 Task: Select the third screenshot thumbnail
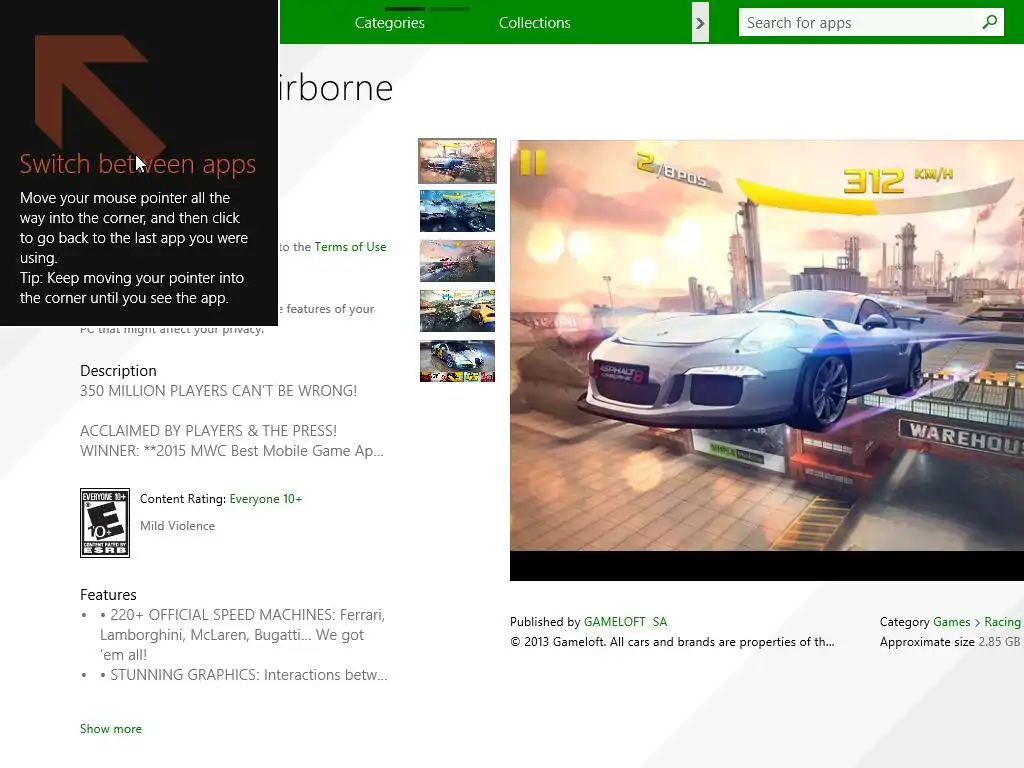click(457, 261)
